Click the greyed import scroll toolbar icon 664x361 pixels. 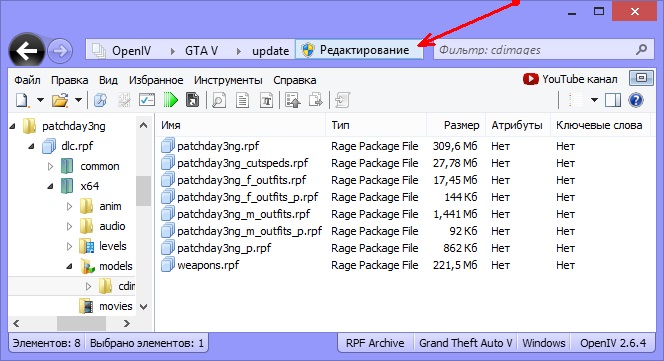point(342,100)
